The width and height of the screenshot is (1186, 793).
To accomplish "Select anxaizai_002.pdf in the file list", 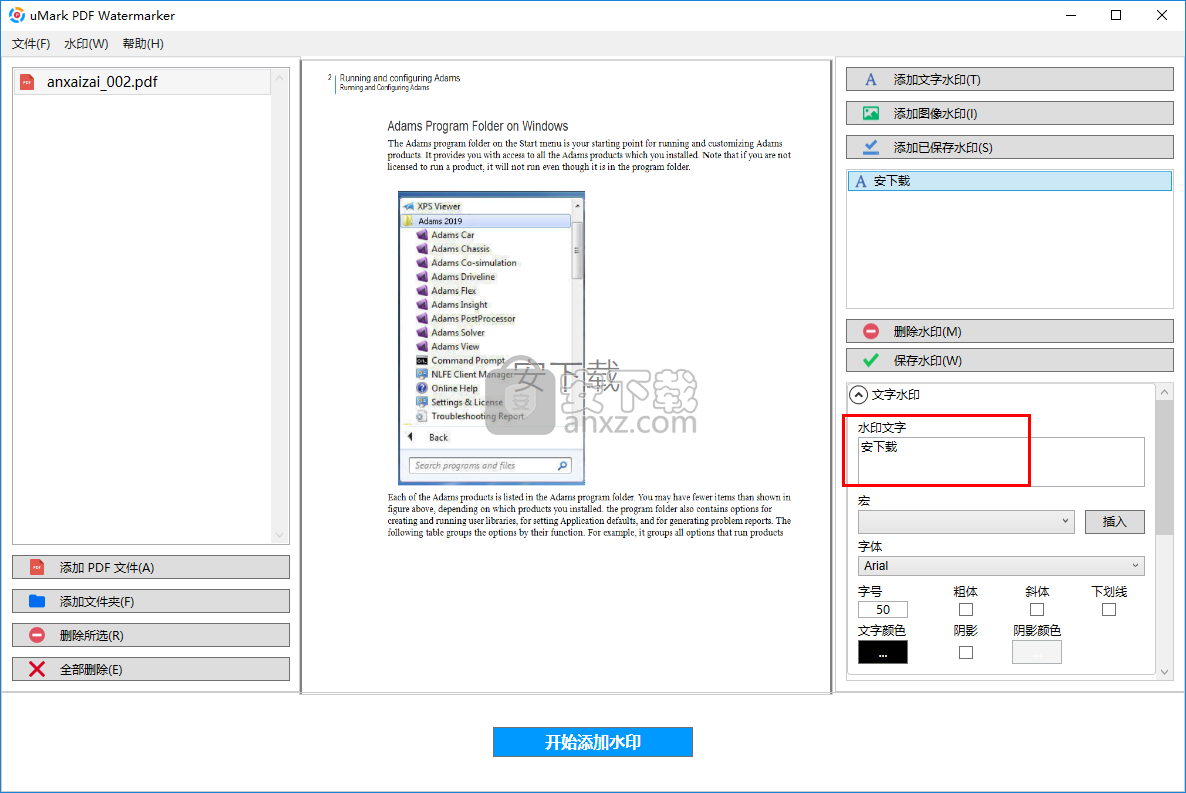I will [142, 82].
